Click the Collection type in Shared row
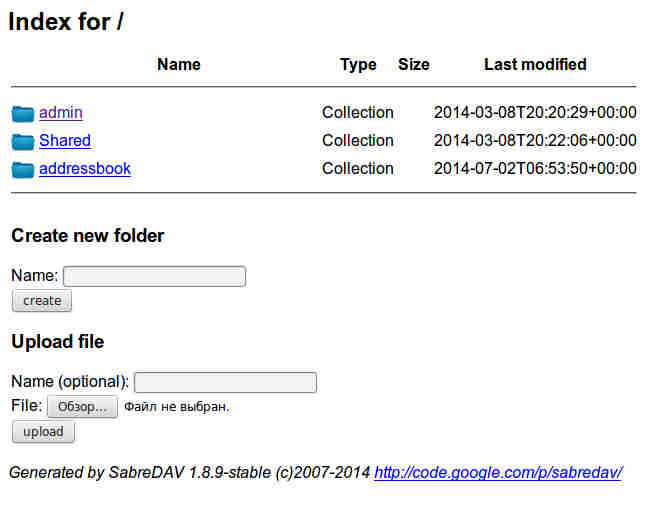662x516 pixels. [358, 141]
